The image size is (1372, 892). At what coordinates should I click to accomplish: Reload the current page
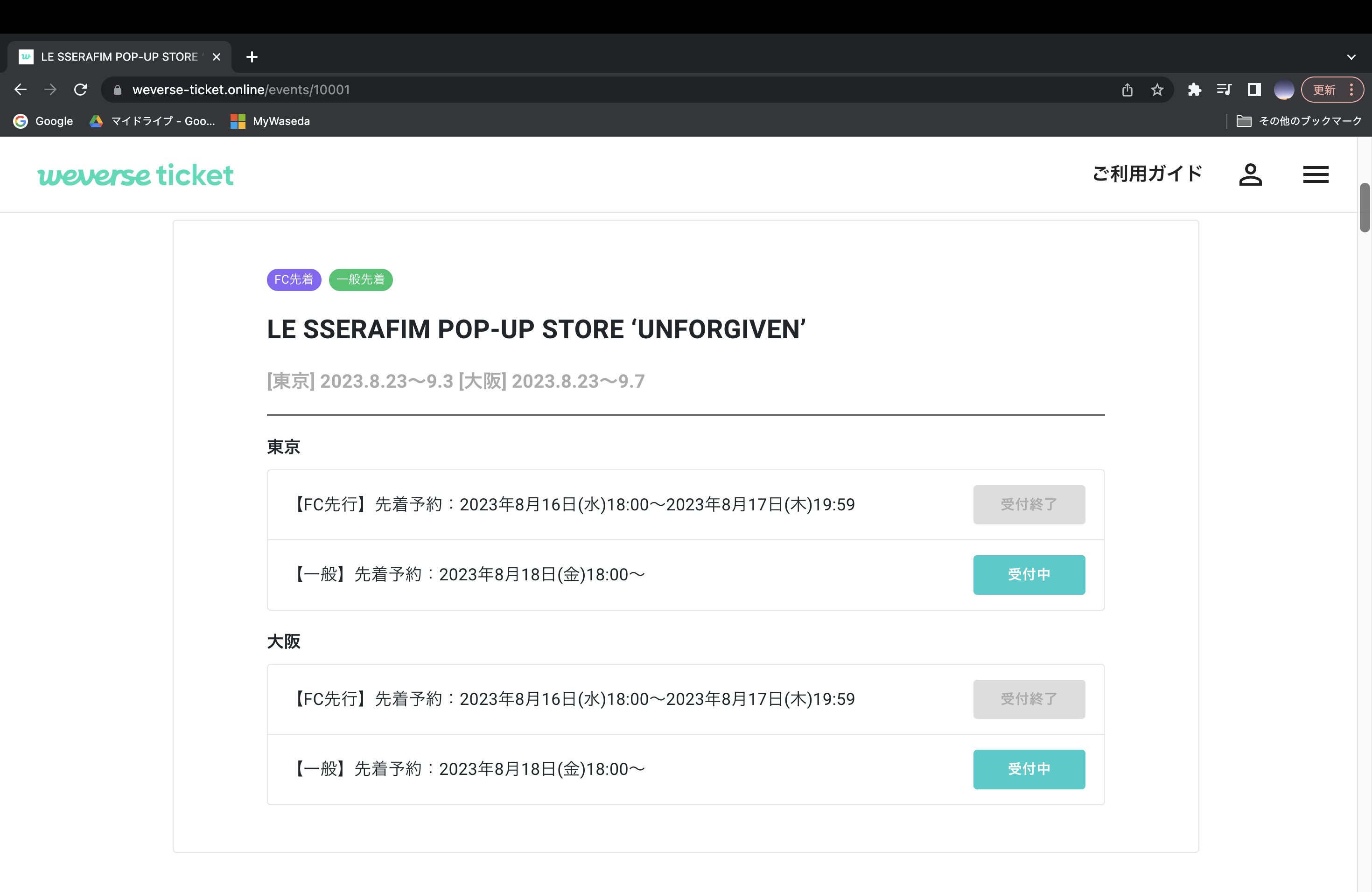tap(80, 89)
